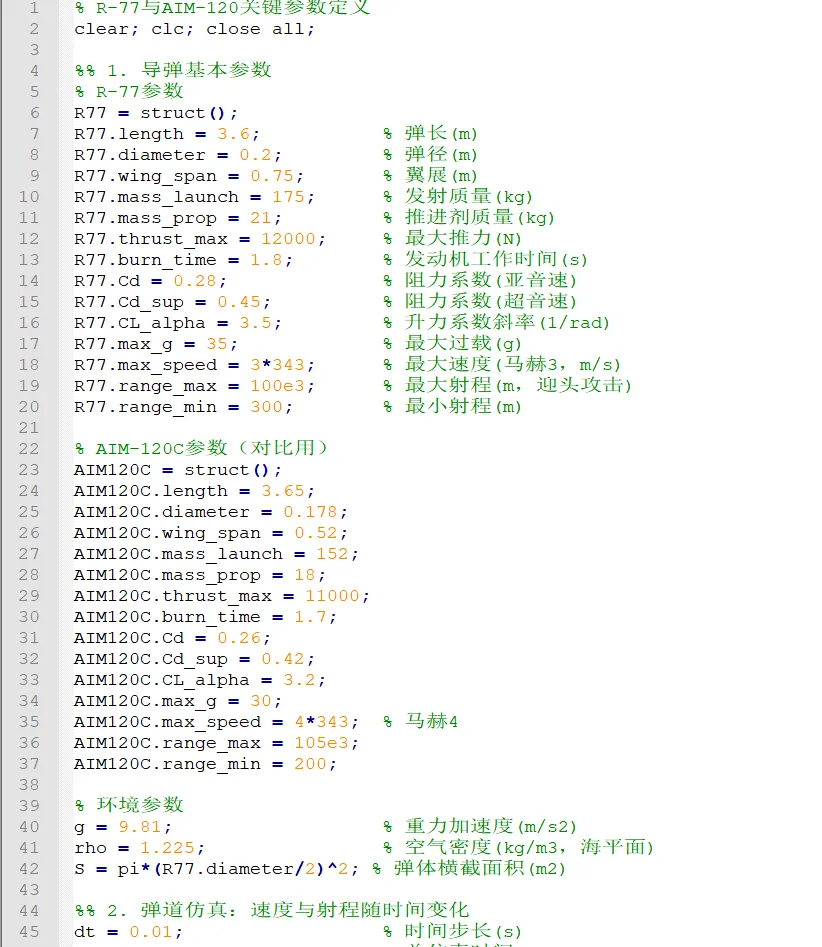Screen dimensions: 822x947
Task: Click line number 21 in the gutter
Action: 28,428
